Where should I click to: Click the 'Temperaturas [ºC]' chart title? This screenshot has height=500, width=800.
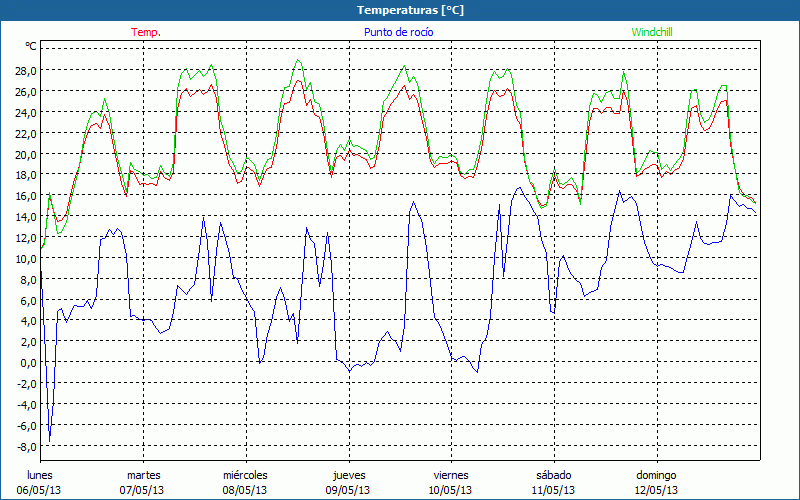pyautogui.click(x=410, y=10)
